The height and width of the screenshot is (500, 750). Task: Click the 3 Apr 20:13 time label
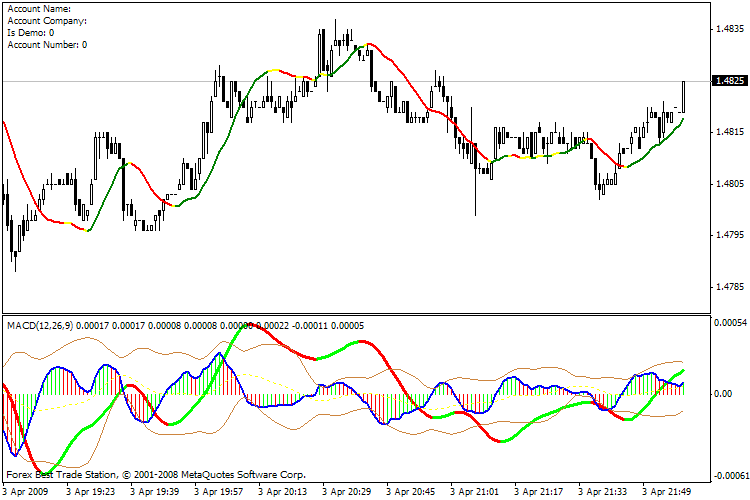point(285,492)
